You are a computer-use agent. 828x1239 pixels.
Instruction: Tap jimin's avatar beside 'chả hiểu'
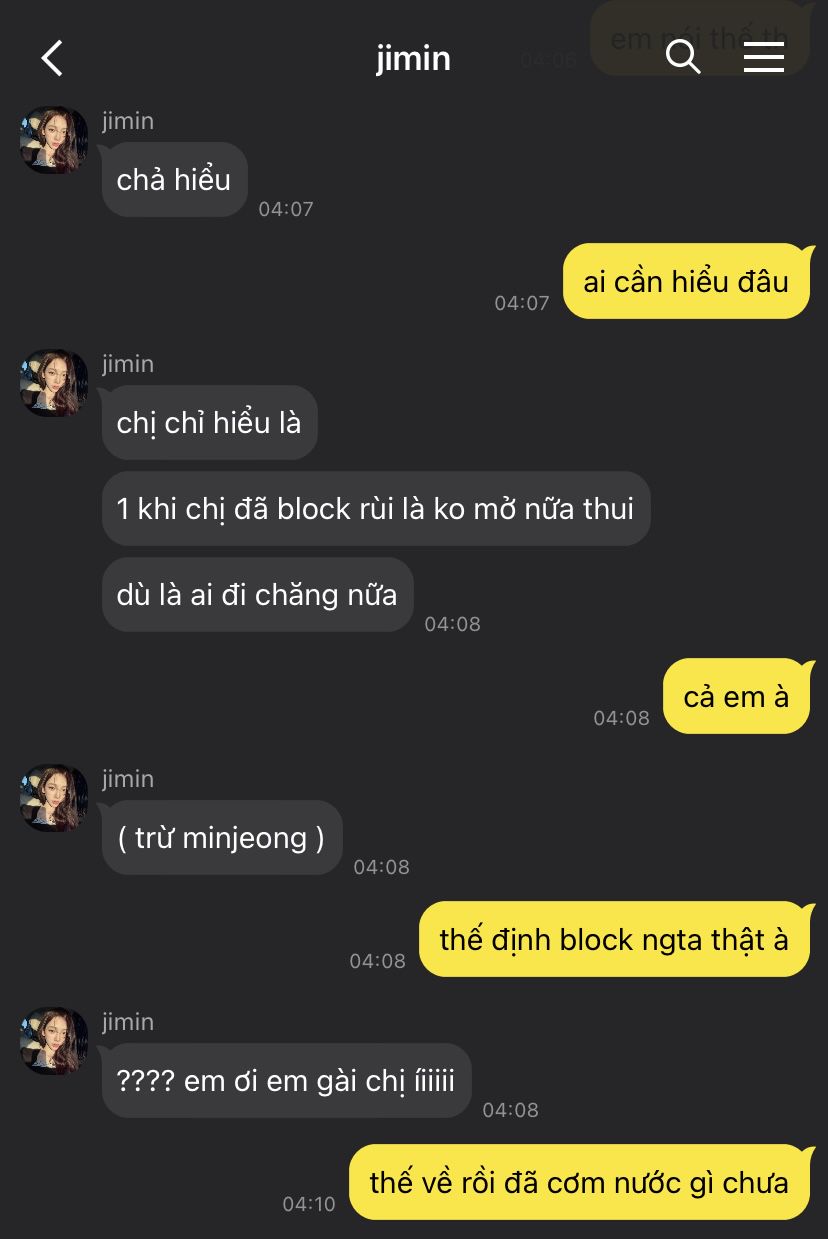[54, 140]
